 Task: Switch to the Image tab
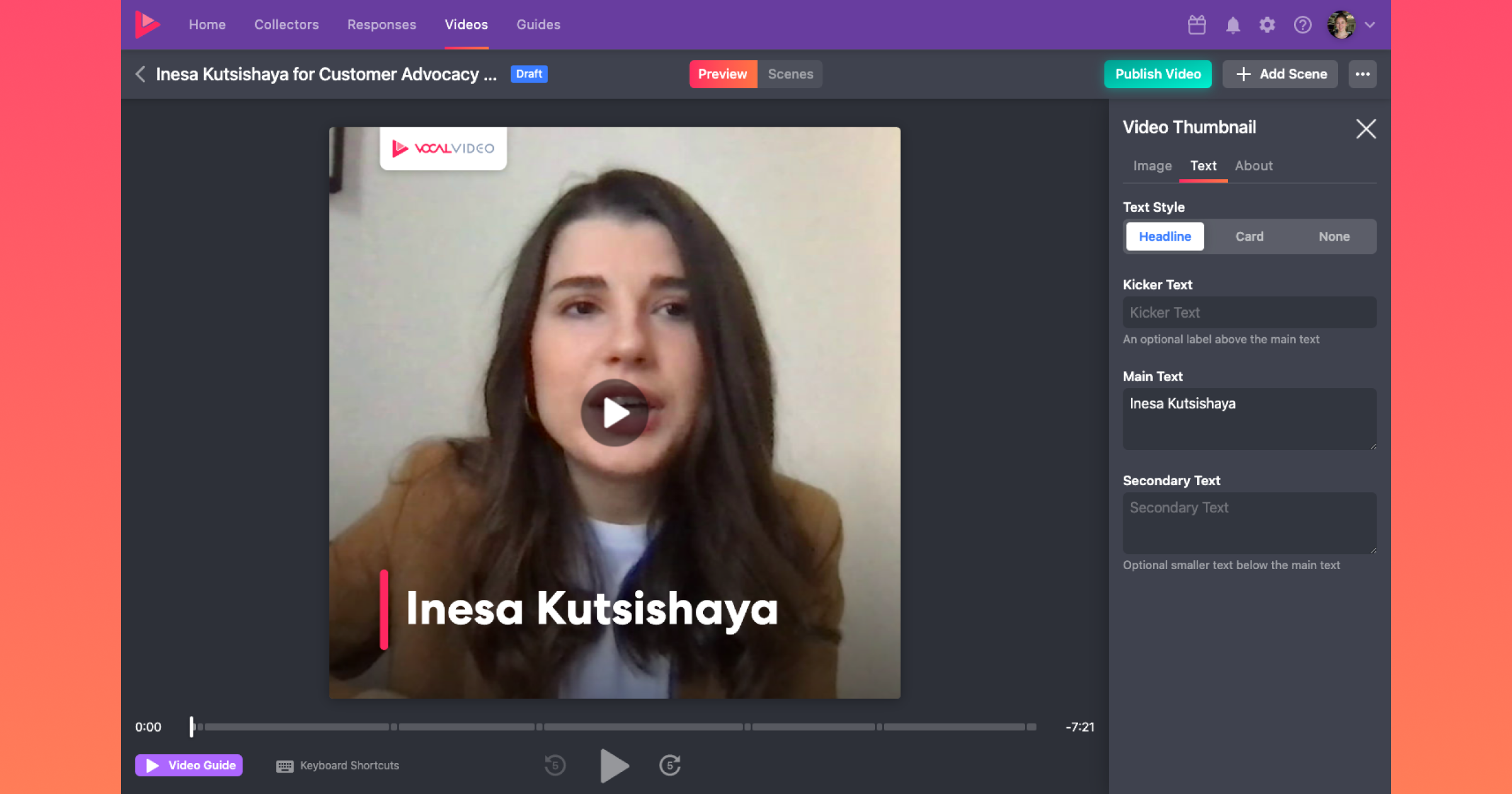[x=1152, y=166]
